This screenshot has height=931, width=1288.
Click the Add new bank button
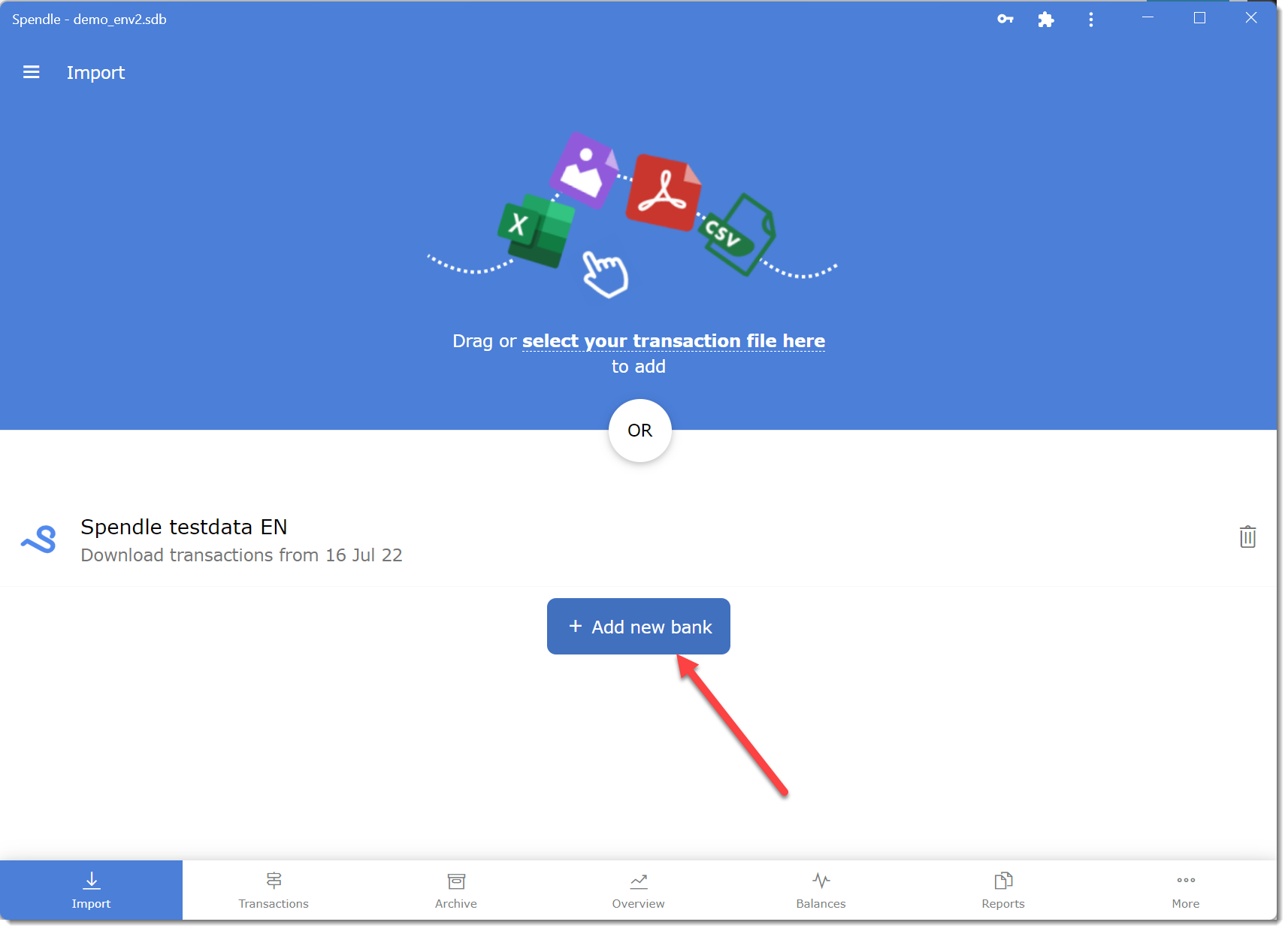tap(639, 627)
